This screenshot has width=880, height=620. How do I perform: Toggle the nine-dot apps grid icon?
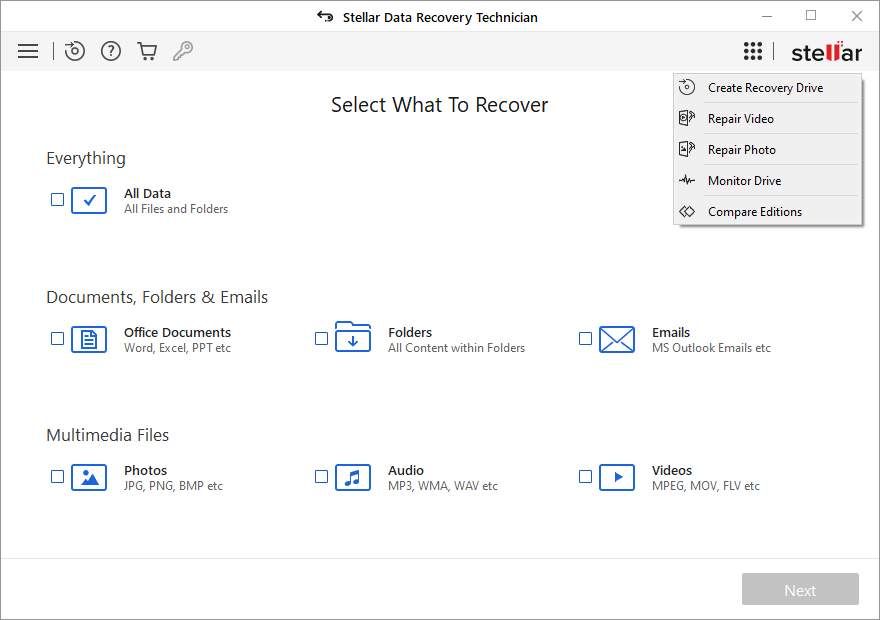[x=753, y=51]
